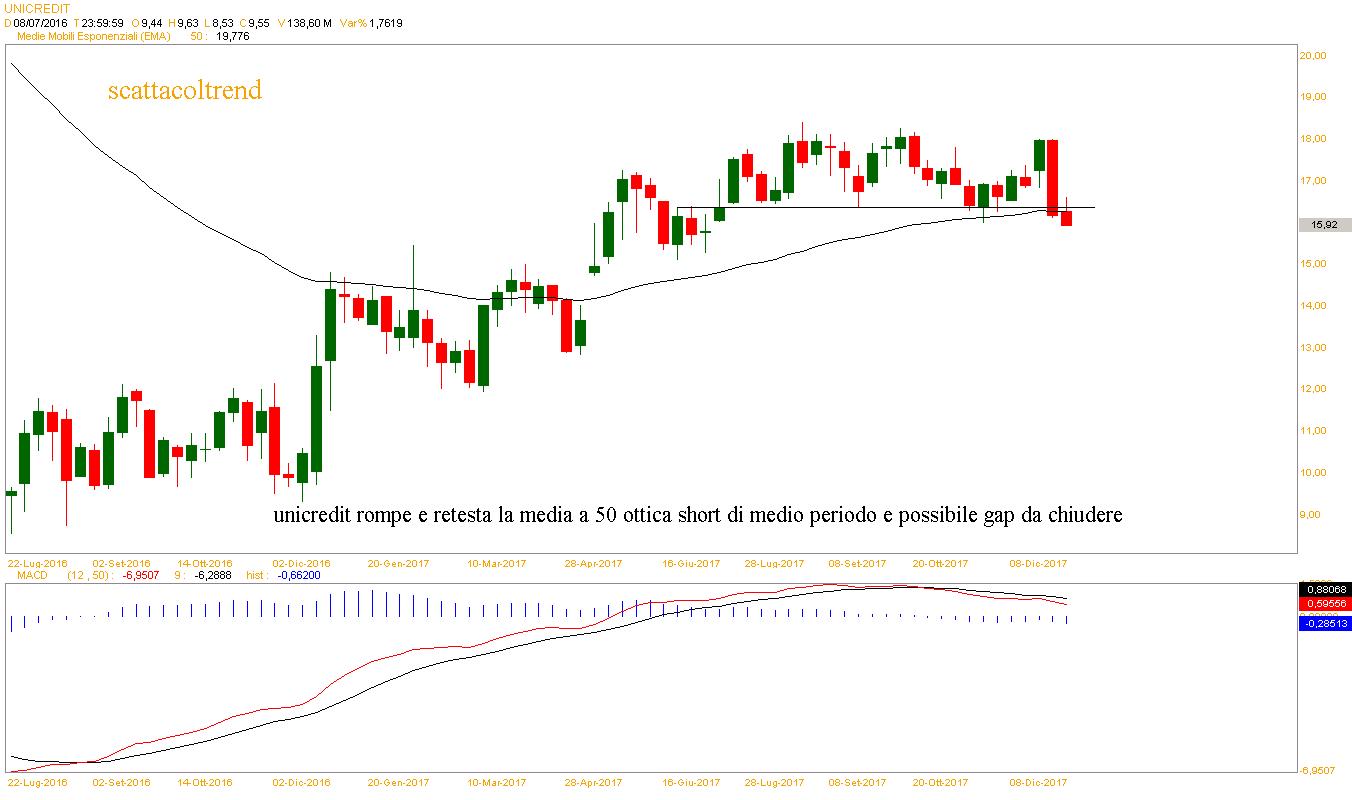Click the 10,00 price axis label
Image resolution: width=1352 pixels, height=800 pixels.
point(1312,473)
